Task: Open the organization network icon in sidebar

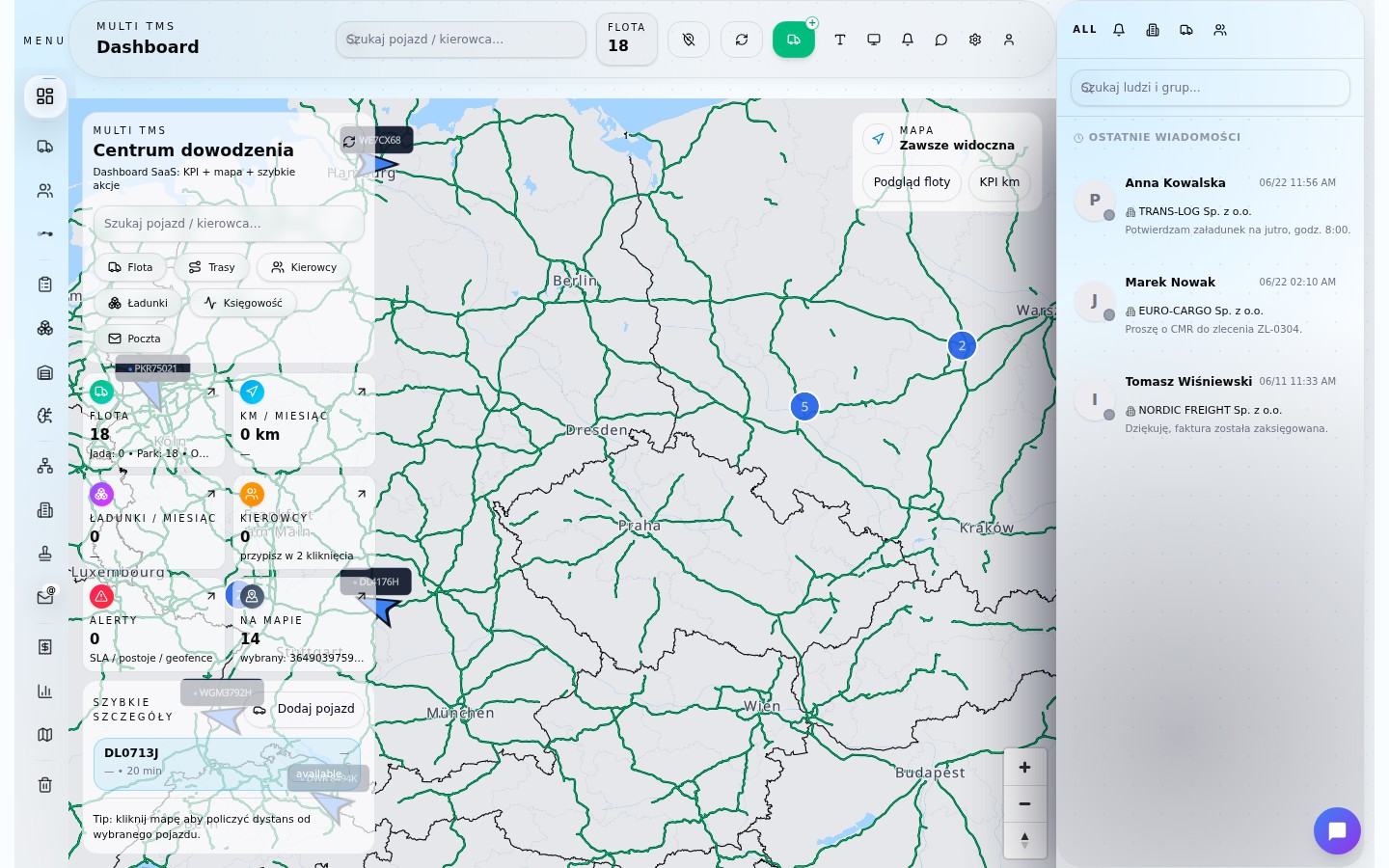Action: [44, 466]
